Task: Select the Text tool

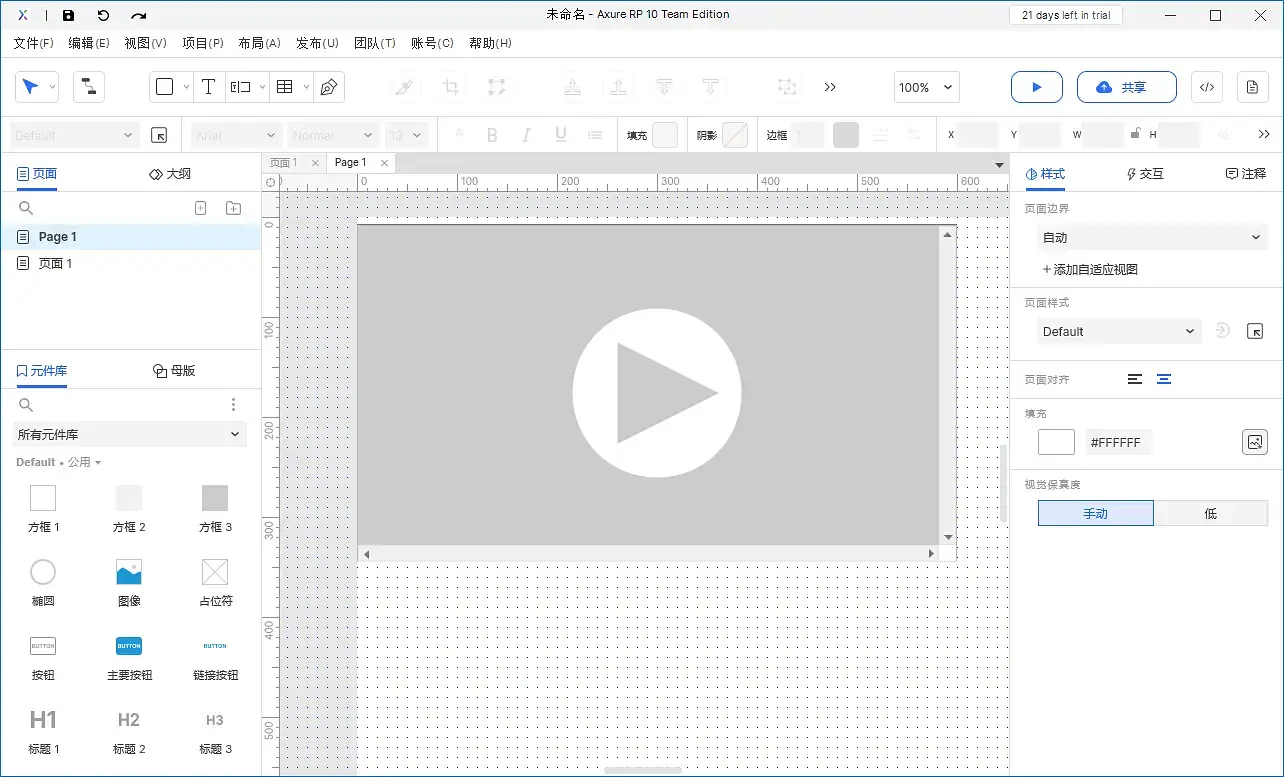Action: (x=208, y=87)
